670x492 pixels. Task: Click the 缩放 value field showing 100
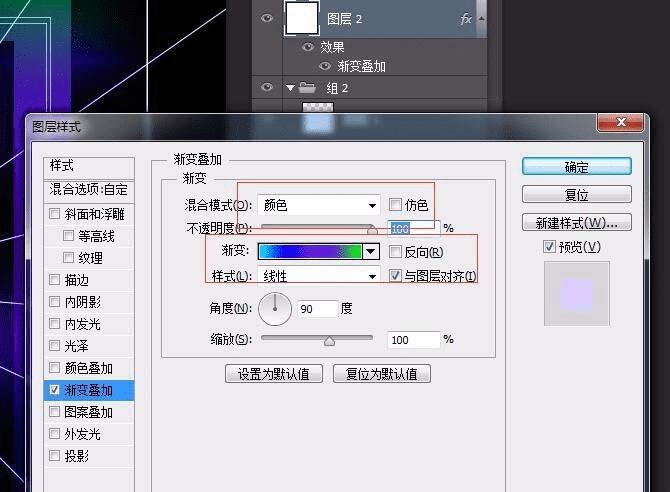pyautogui.click(x=414, y=340)
